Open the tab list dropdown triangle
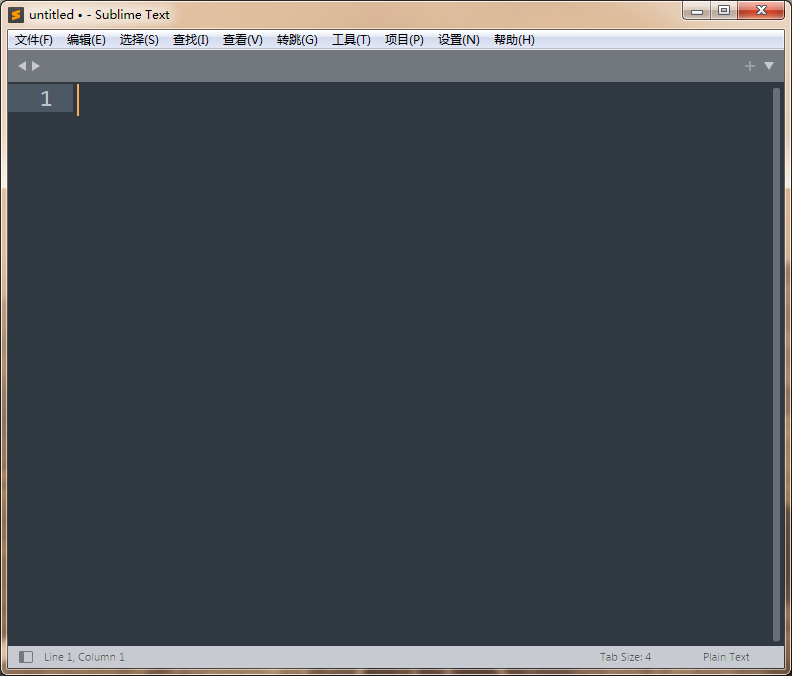The width and height of the screenshot is (792, 676). tap(769, 66)
